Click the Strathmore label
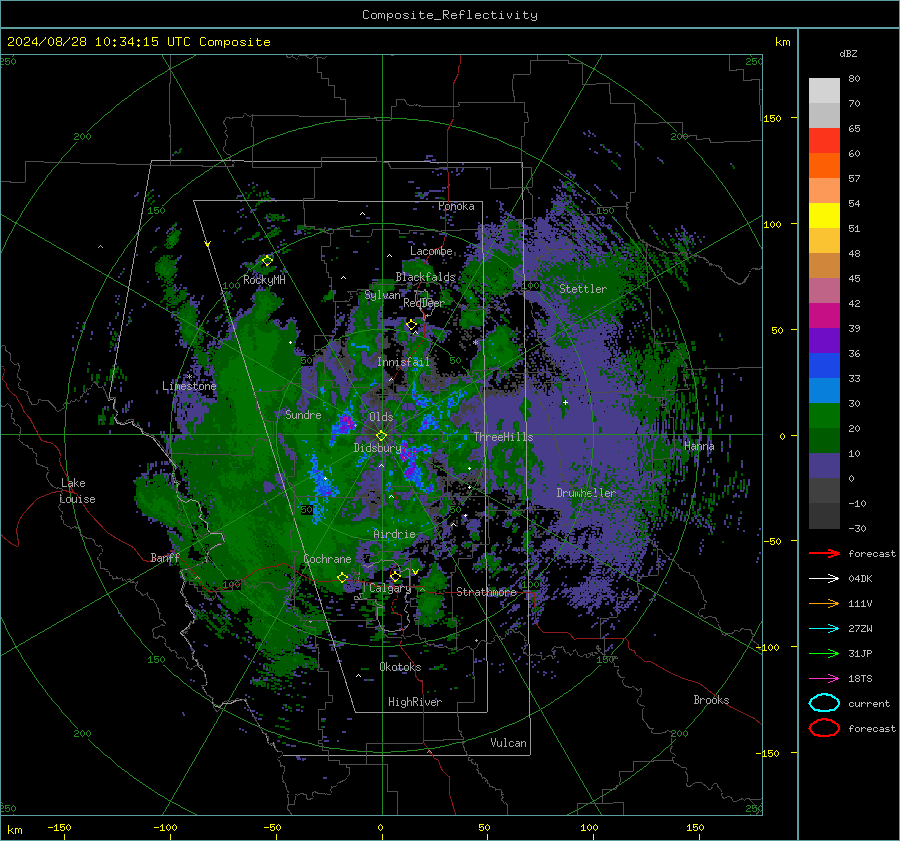Screen dimensions: 900x841 point(487,592)
